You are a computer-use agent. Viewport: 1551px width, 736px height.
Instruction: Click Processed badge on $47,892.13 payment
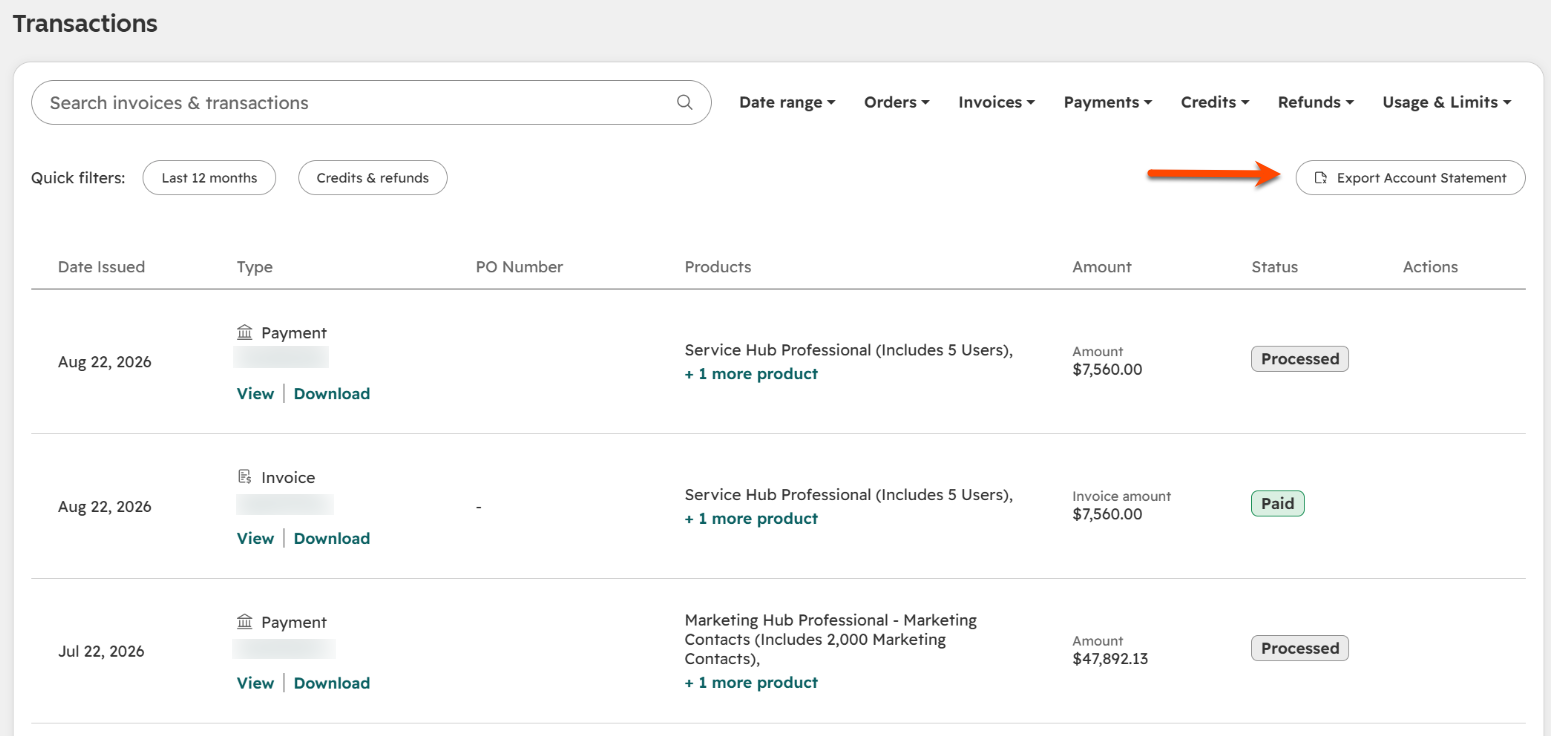tap(1300, 648)
